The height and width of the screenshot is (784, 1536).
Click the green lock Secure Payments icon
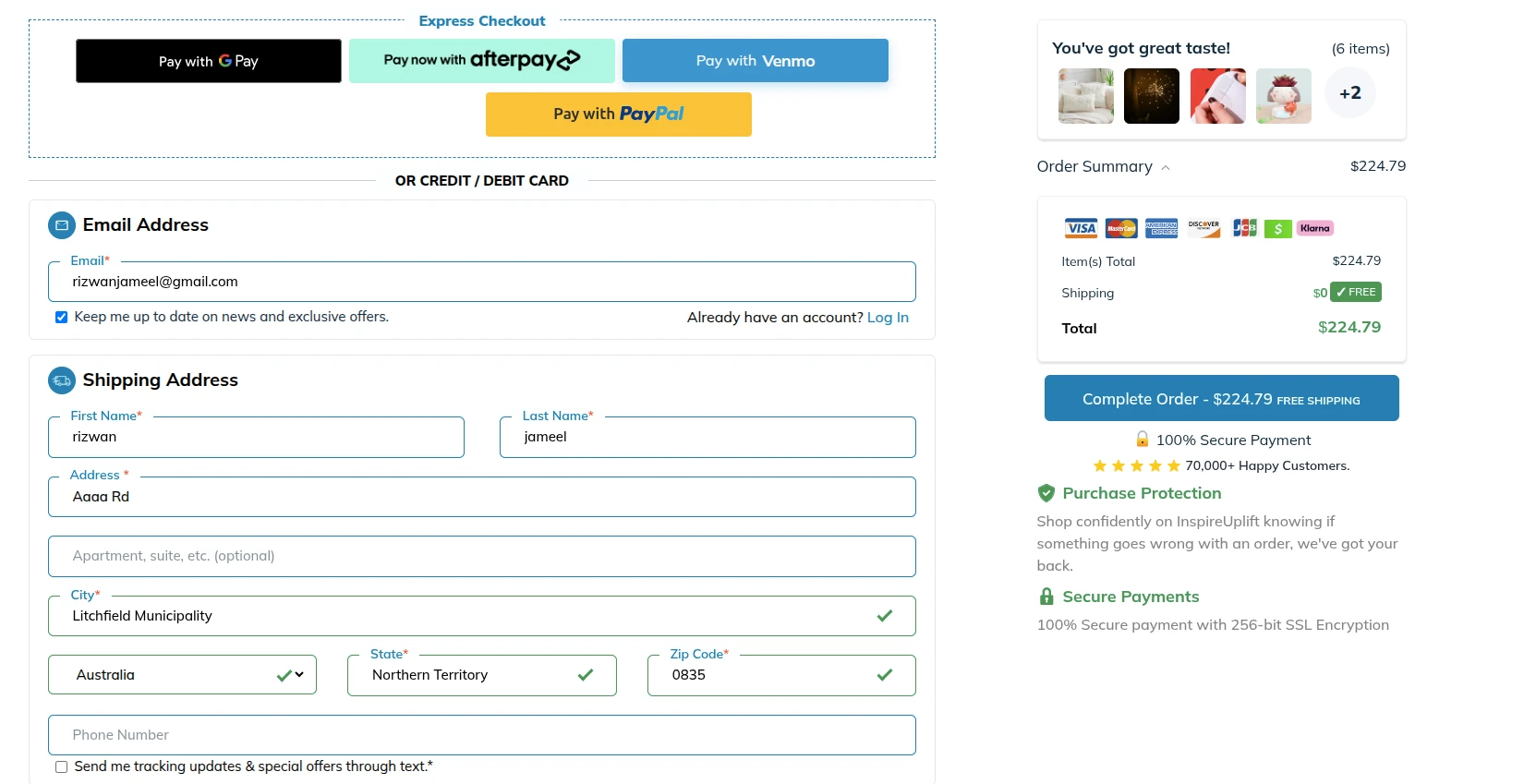pyautogui.click(x=1046, y=597)
